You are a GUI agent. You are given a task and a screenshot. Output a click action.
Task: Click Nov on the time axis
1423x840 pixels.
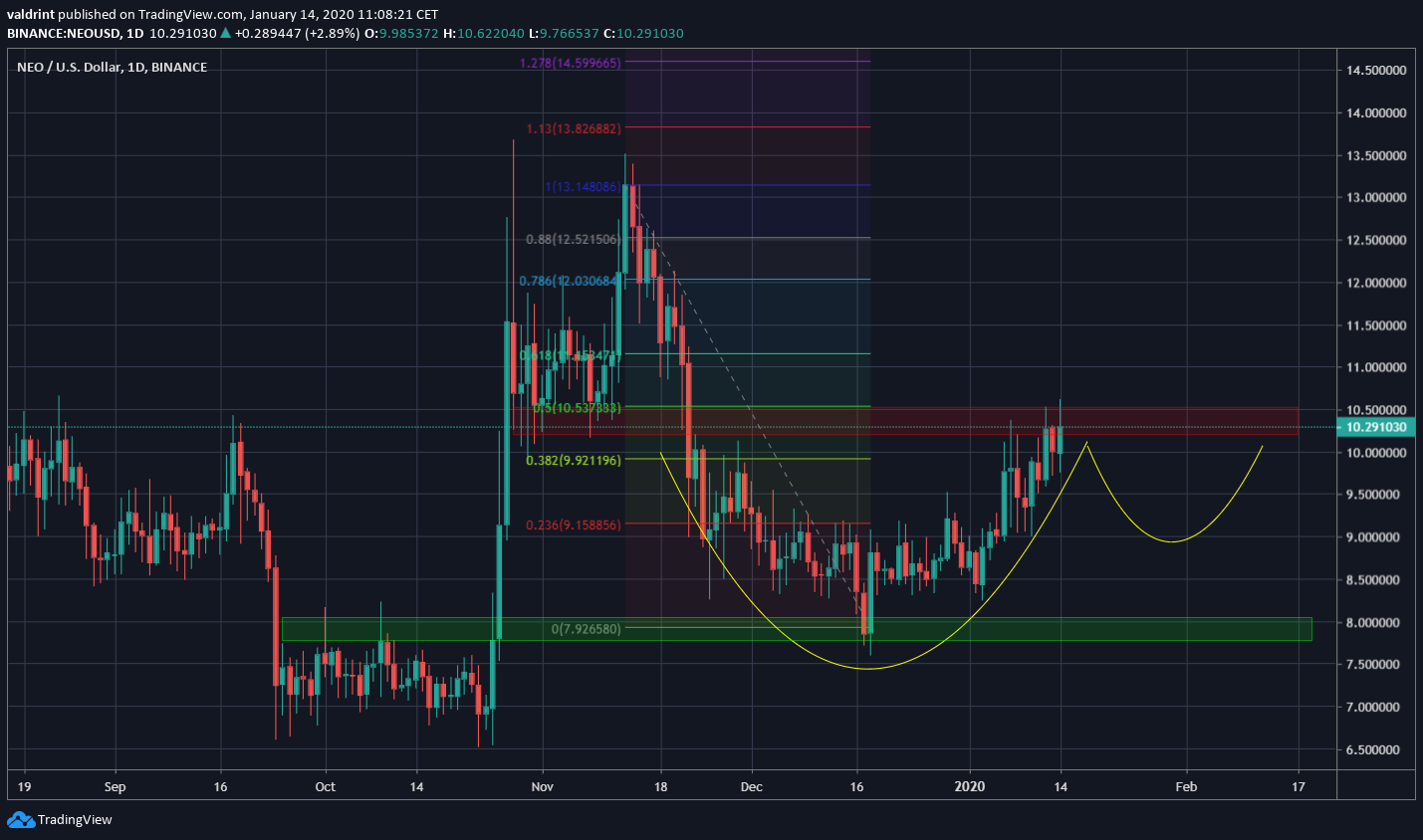(x=543, y=786)
